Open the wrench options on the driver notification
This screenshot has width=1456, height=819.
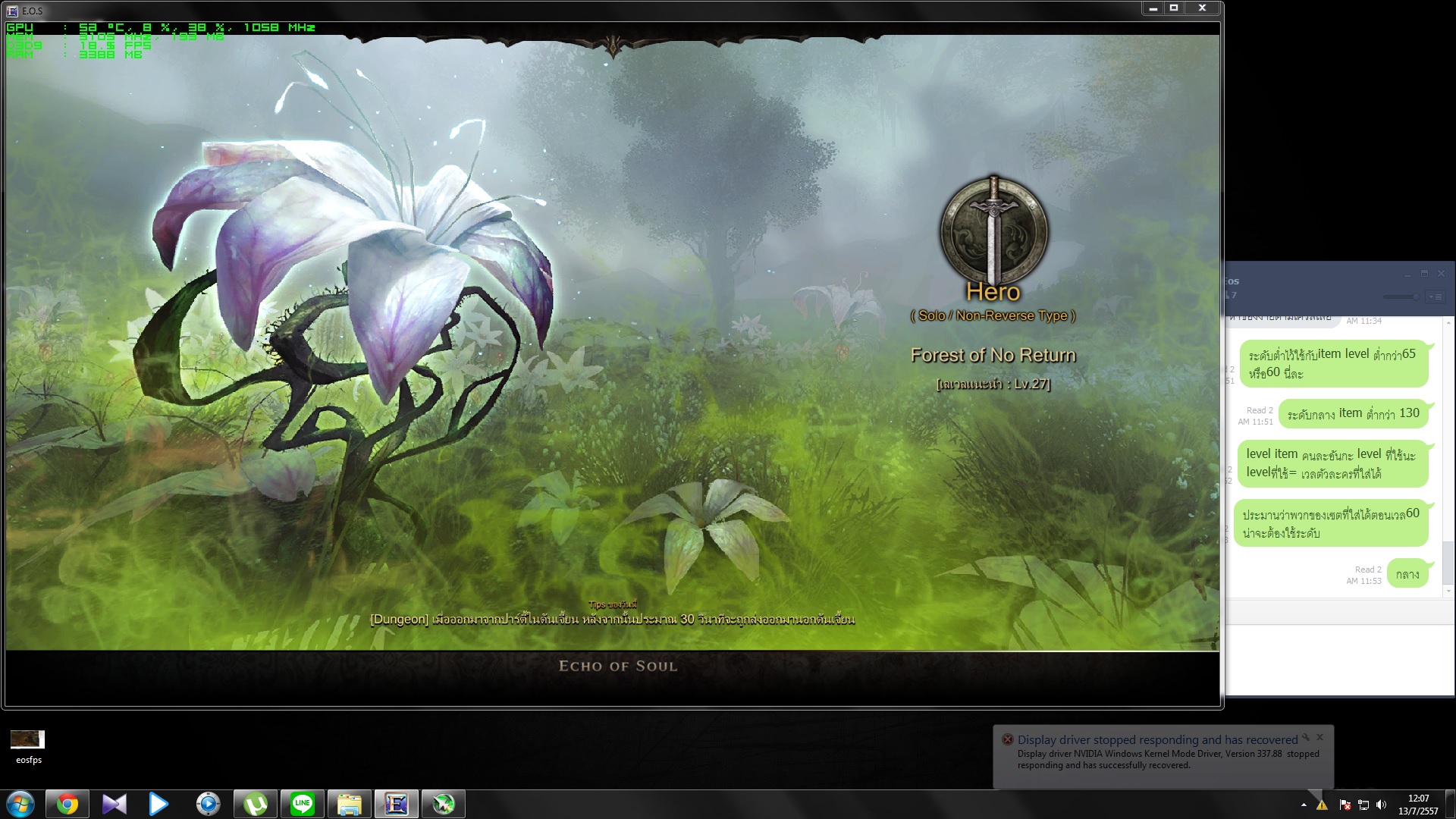click(1306, 737)
